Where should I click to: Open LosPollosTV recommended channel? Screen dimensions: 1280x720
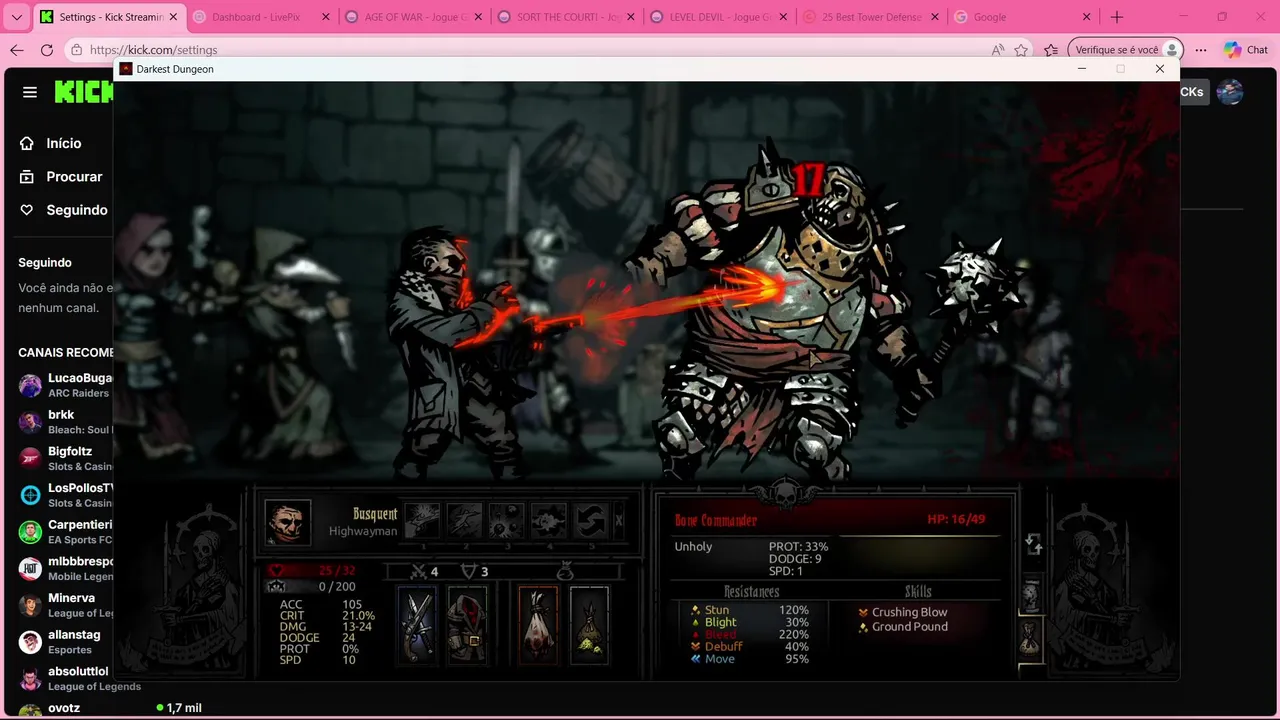coord(65,495)
